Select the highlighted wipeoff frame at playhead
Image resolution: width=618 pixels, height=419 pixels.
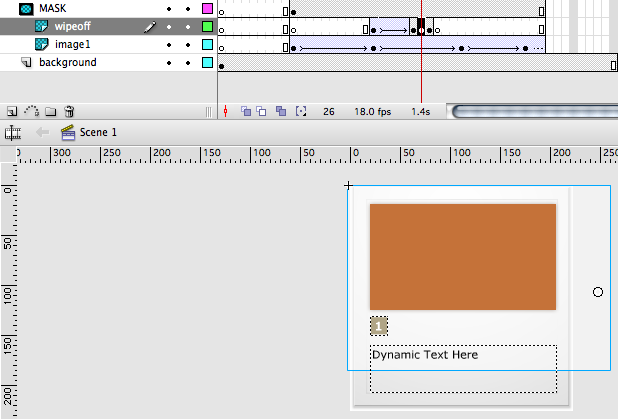(x=421, y=26)
